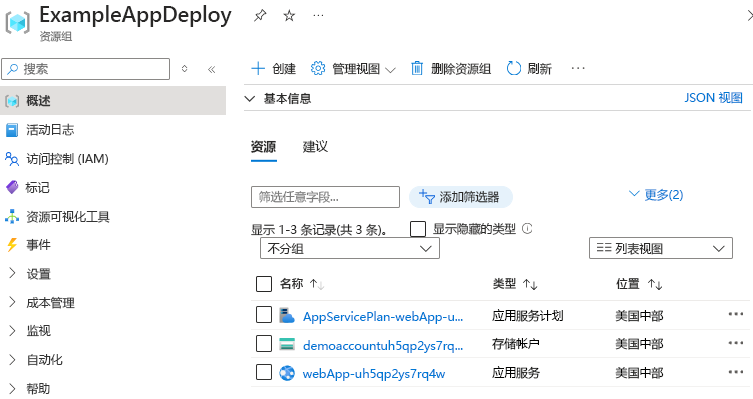Open more options next to title star
The image size is (753, 399).
(318, 16)
